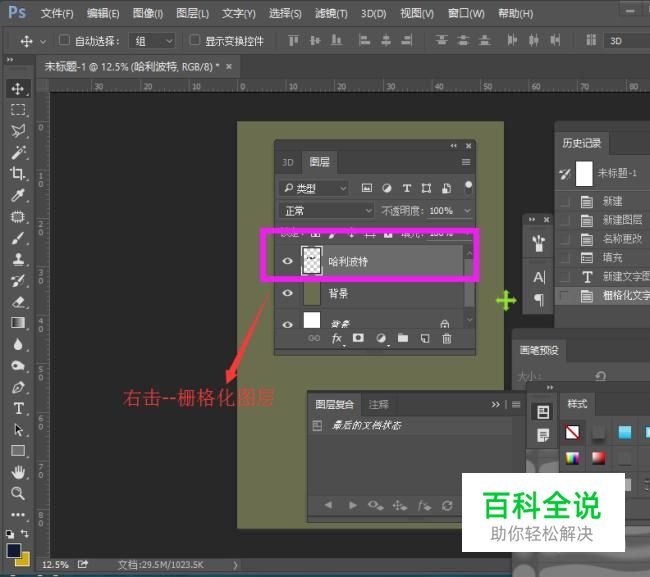This screenshot has width=650, height=577.
Task: Select the Path Selection arrow tool
Action: click(x=17, y=430)
